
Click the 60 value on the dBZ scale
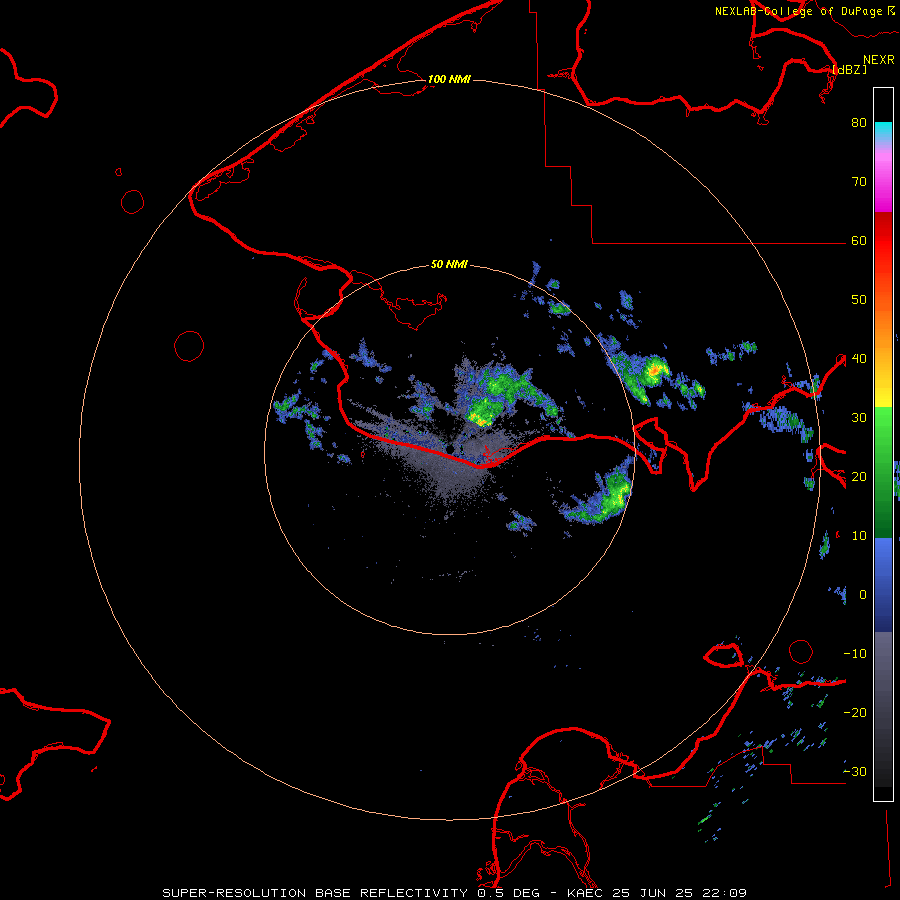click(x=859, y=241)
